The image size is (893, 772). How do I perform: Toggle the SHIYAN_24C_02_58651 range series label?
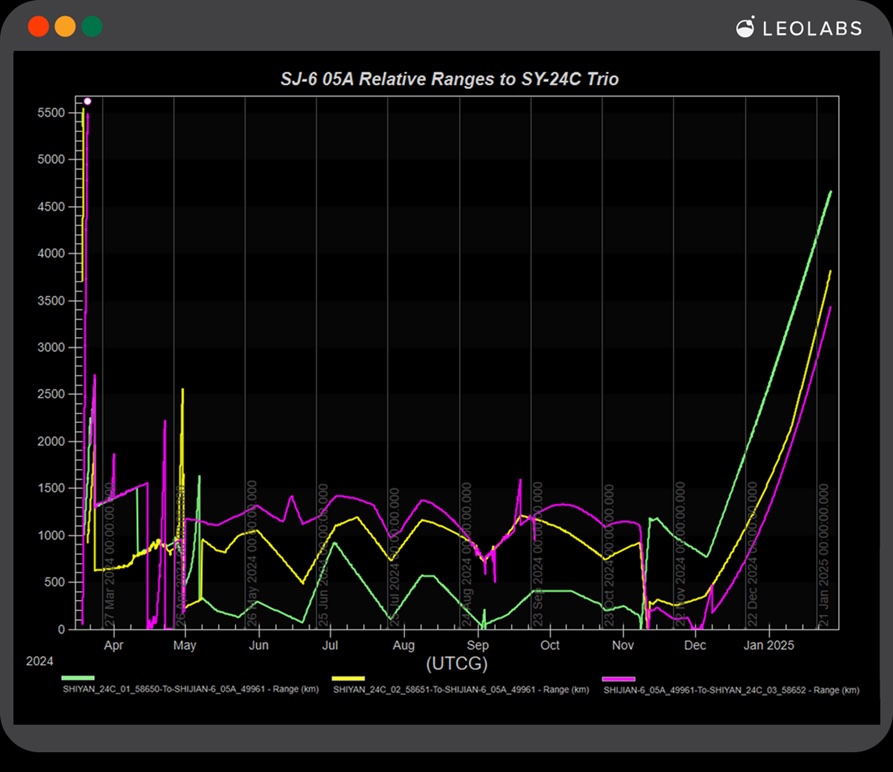(x=461, y=690)
